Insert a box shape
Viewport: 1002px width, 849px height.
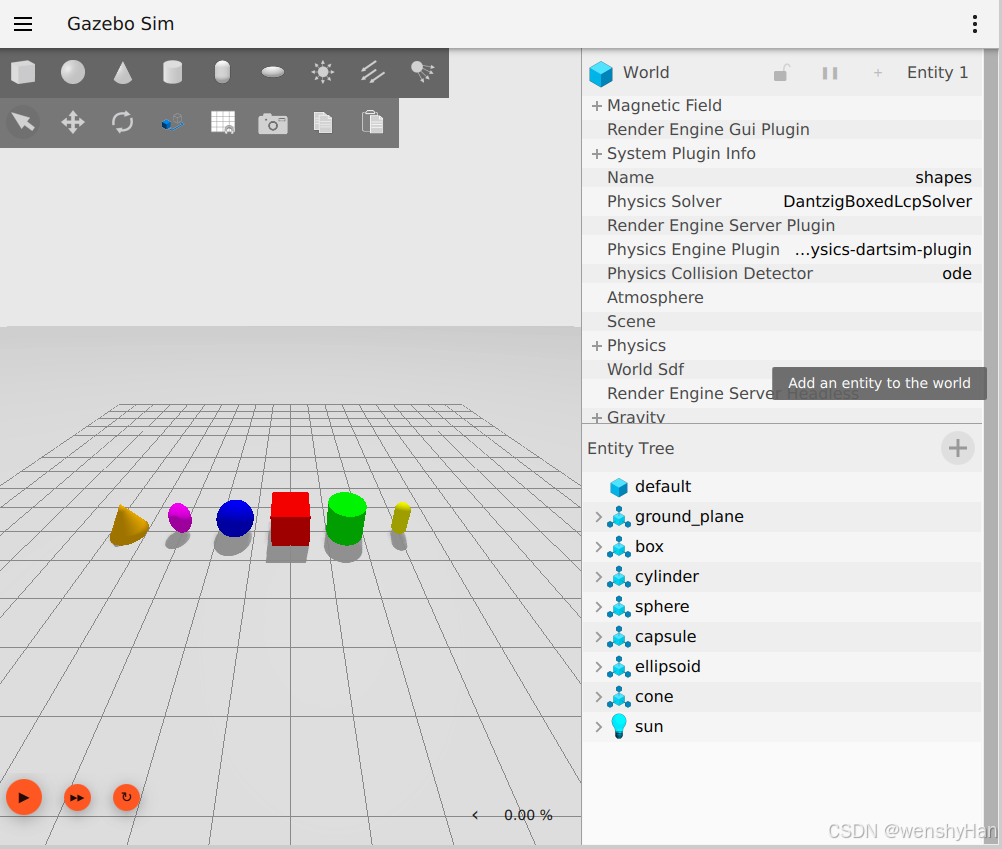(23, 72)
